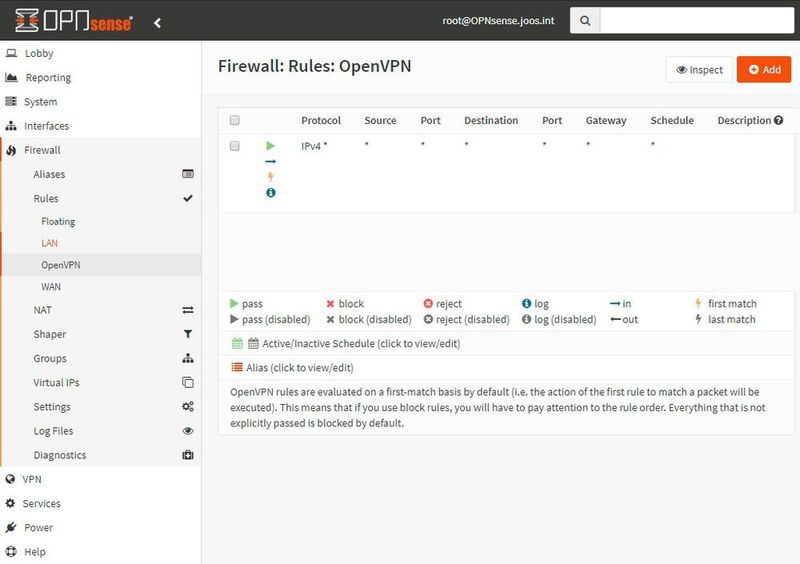Click the green active schedule calendar icon
Image resolution: width=800 pixels, height=564 pixels.
237,343
